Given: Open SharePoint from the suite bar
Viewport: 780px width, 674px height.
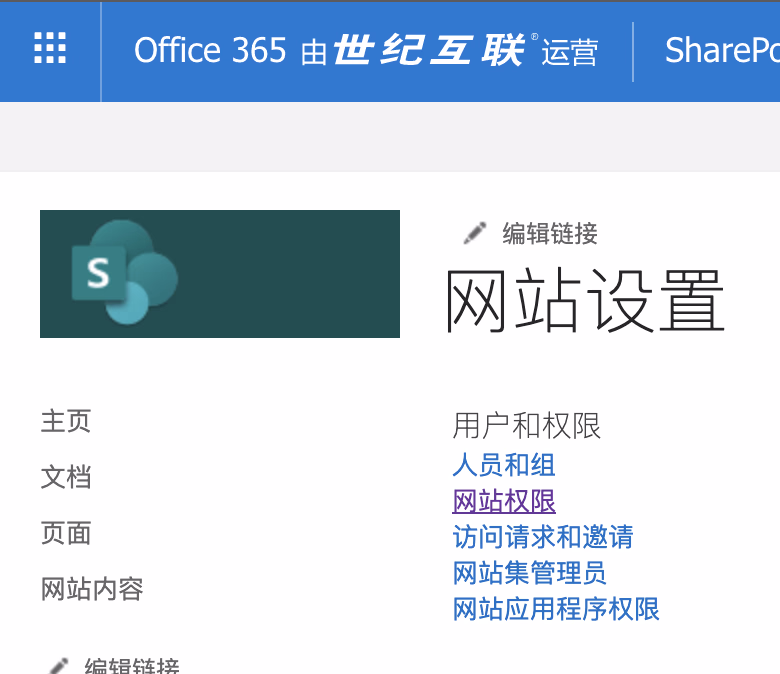Looking at the screenshot, I should (x=722, y=50).
